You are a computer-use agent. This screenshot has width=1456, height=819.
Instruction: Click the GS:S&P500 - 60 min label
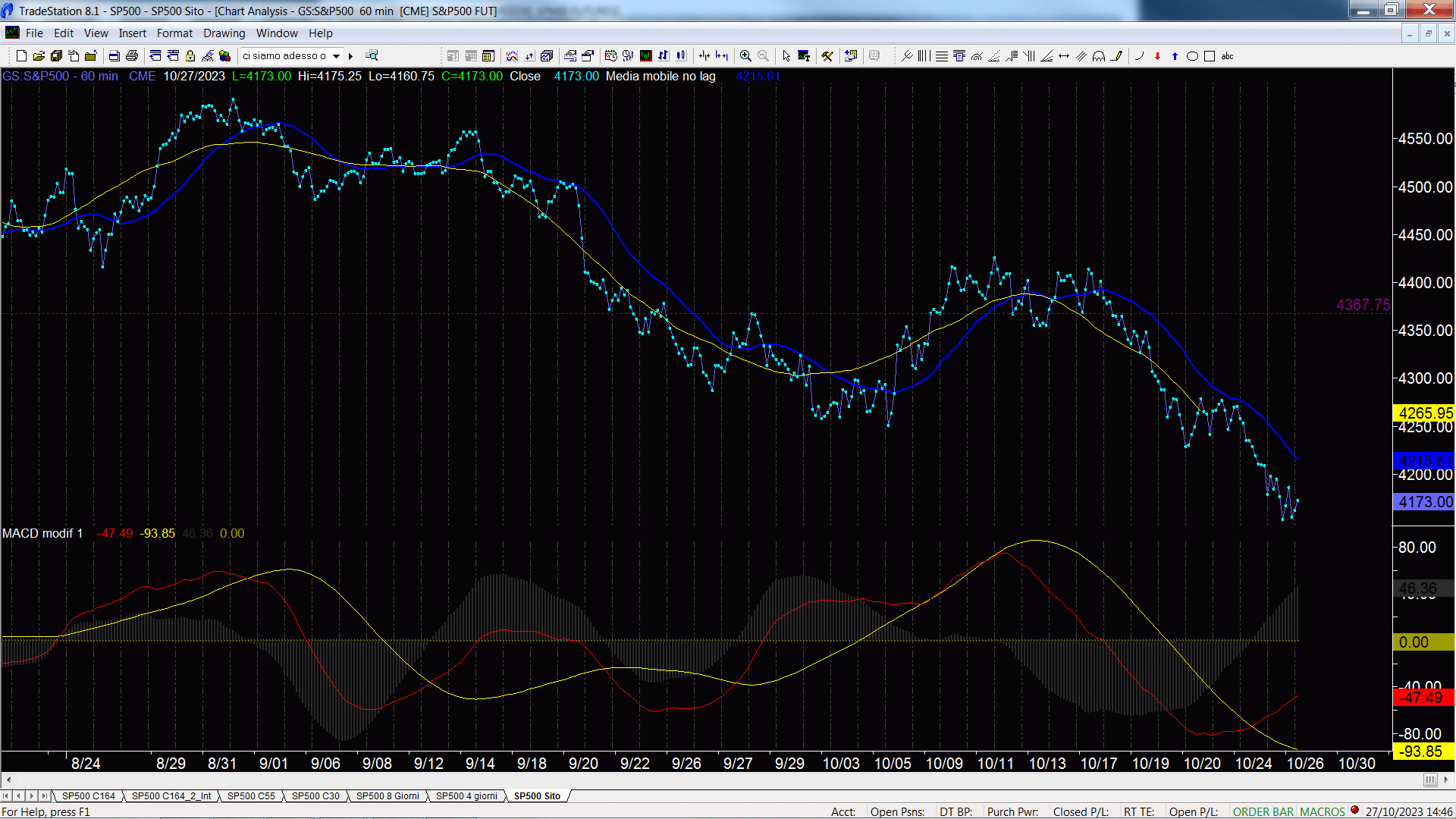pyautogui.click(x=60, y=77)
